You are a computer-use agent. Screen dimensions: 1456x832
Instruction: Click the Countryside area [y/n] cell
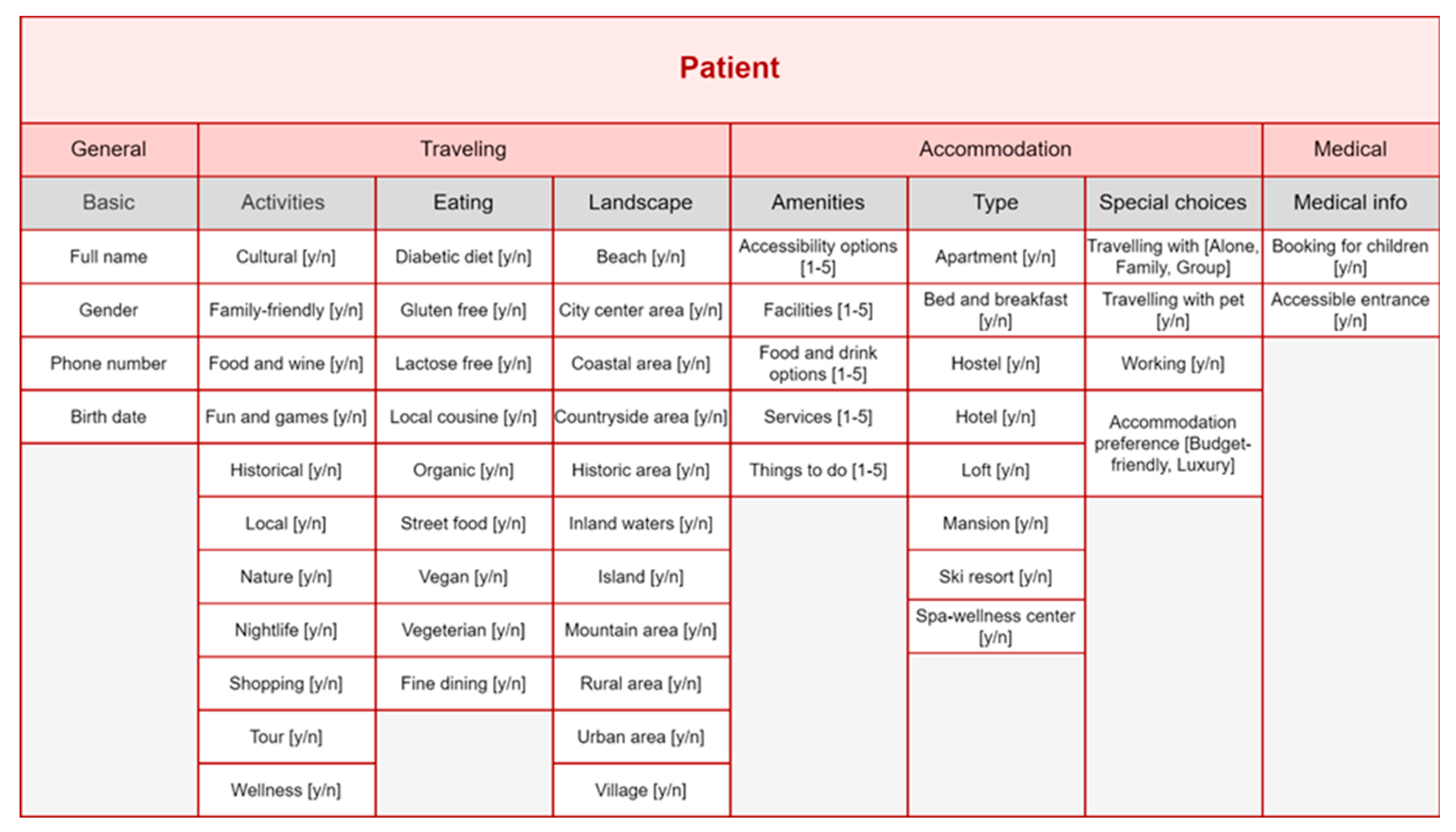click(x=640, y=417)
